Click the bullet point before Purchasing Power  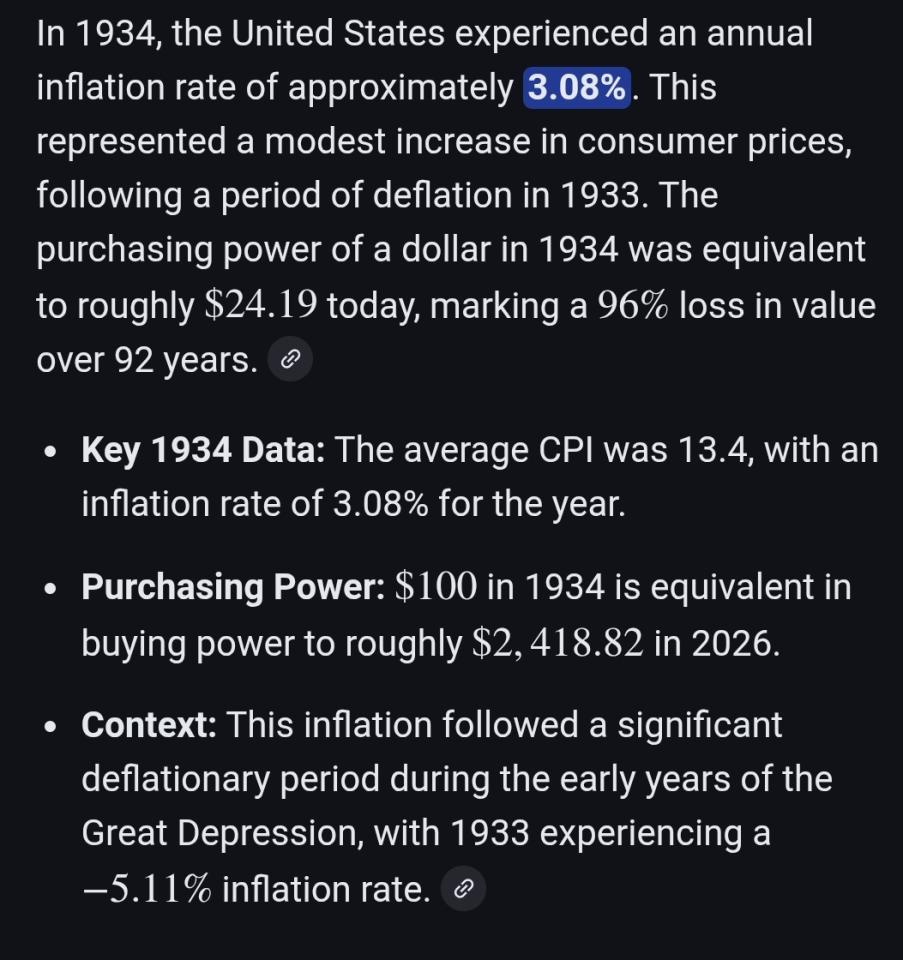coord(50,588)
